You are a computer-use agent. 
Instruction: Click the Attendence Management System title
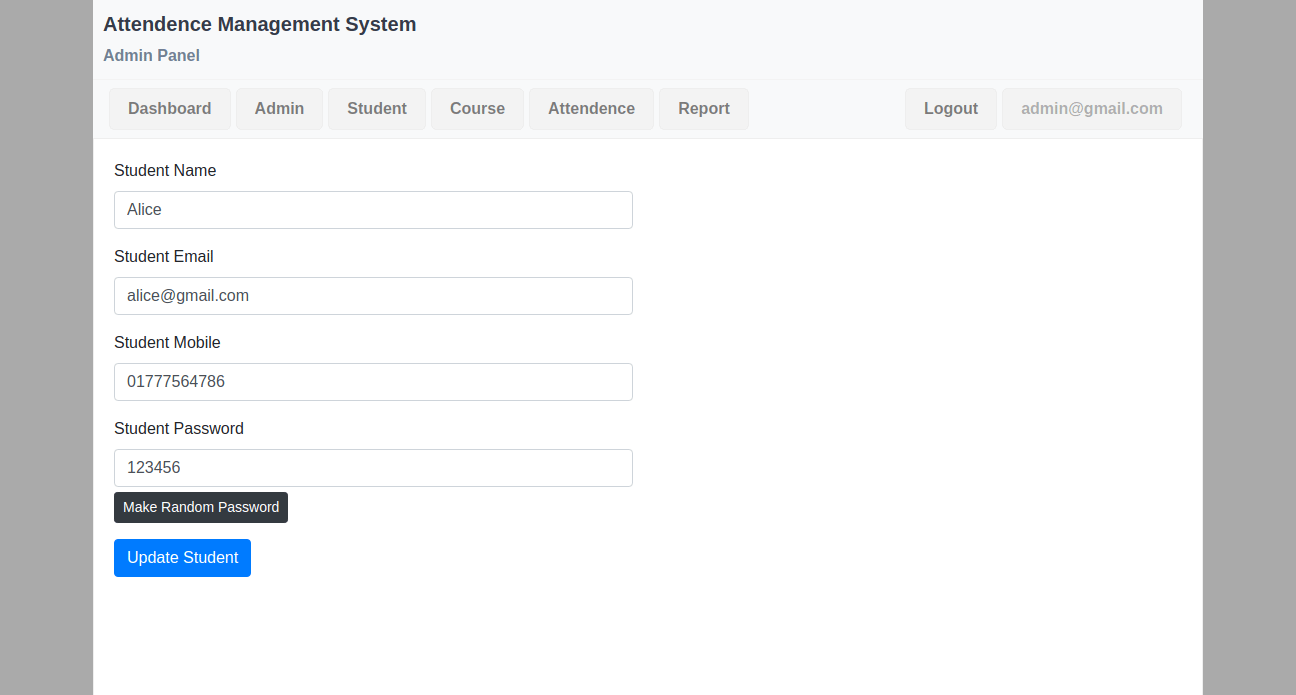[x=259, y=25]
